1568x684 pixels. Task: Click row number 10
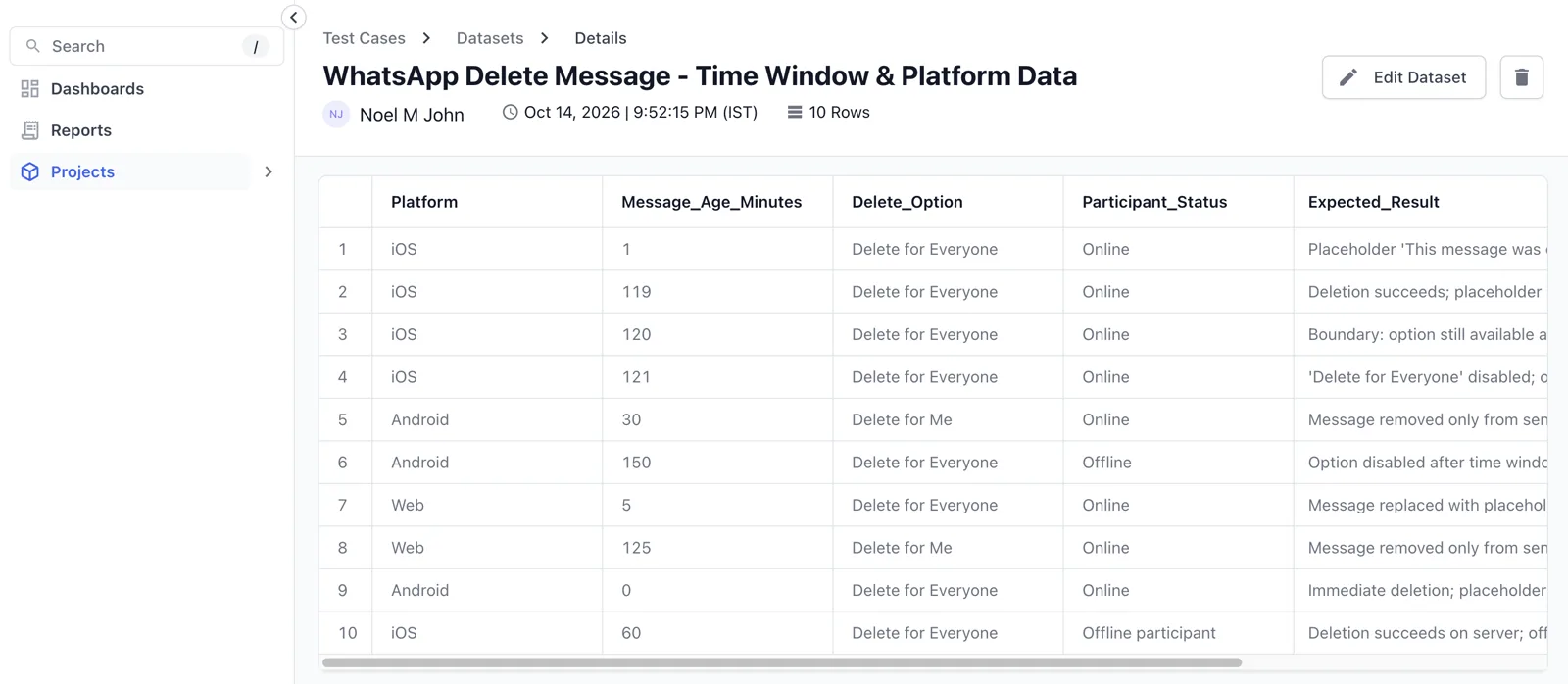(x=348, y=633)
